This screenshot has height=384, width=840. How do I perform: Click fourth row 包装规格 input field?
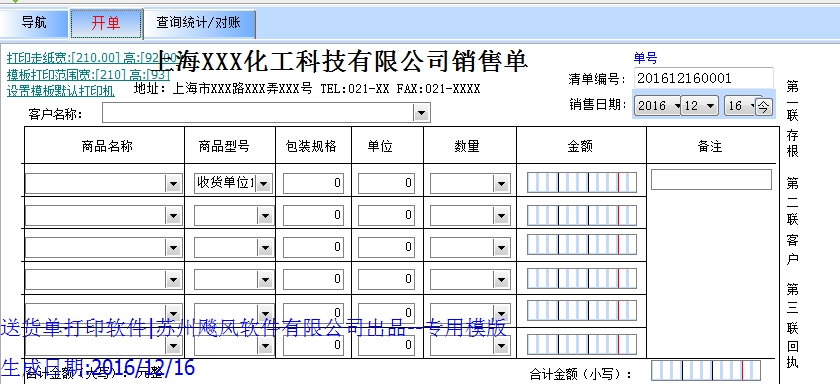[313, 279]
